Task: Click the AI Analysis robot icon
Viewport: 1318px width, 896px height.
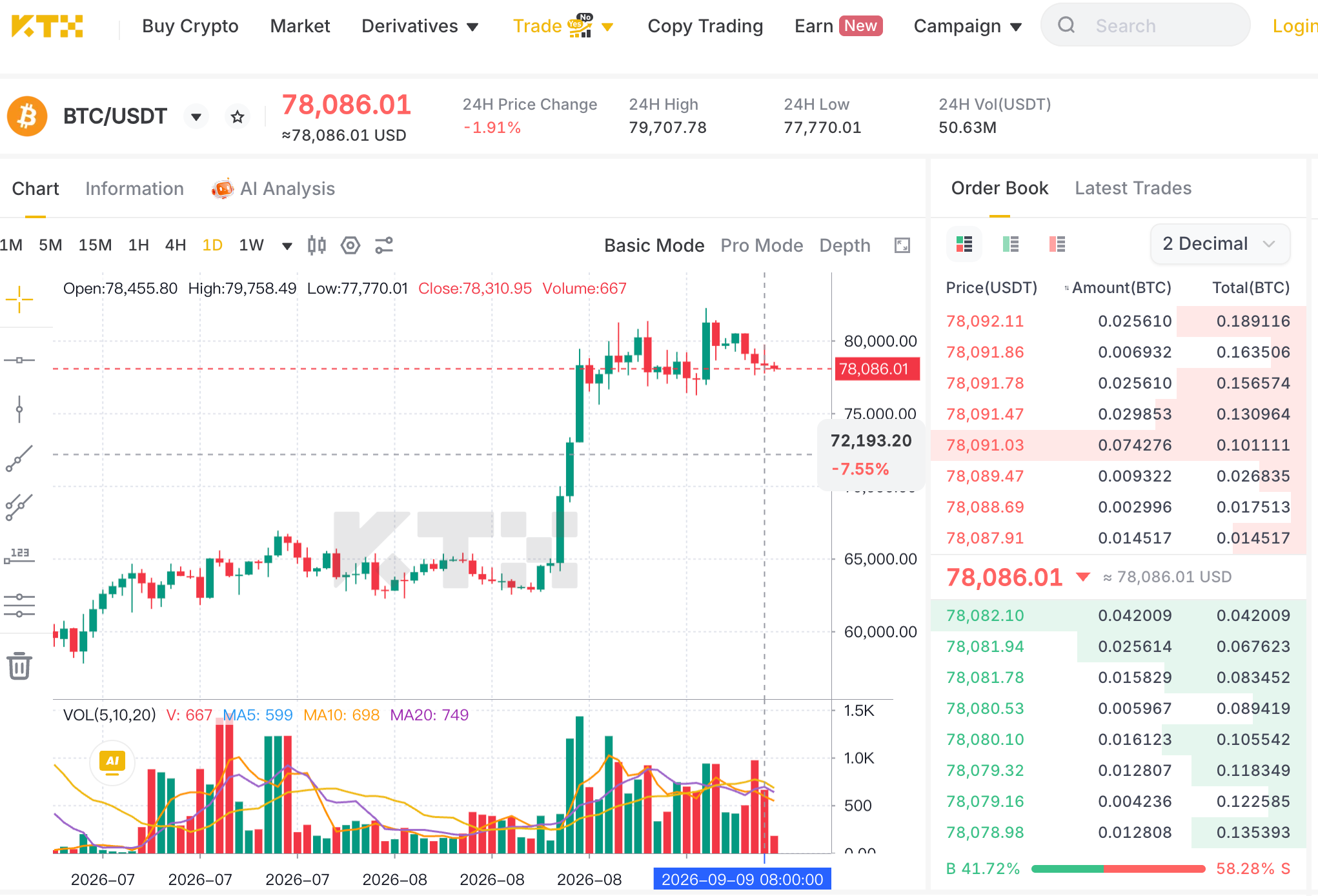Action: click(223, 188)
